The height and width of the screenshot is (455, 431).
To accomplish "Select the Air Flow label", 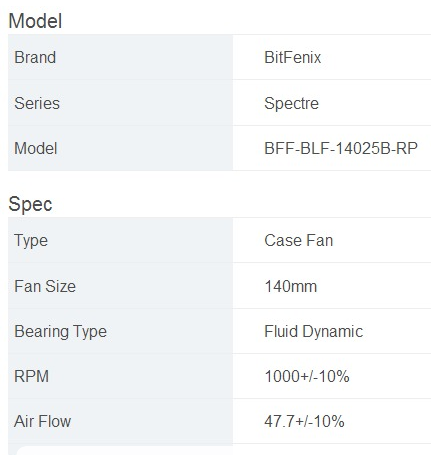I will (42, 421).
